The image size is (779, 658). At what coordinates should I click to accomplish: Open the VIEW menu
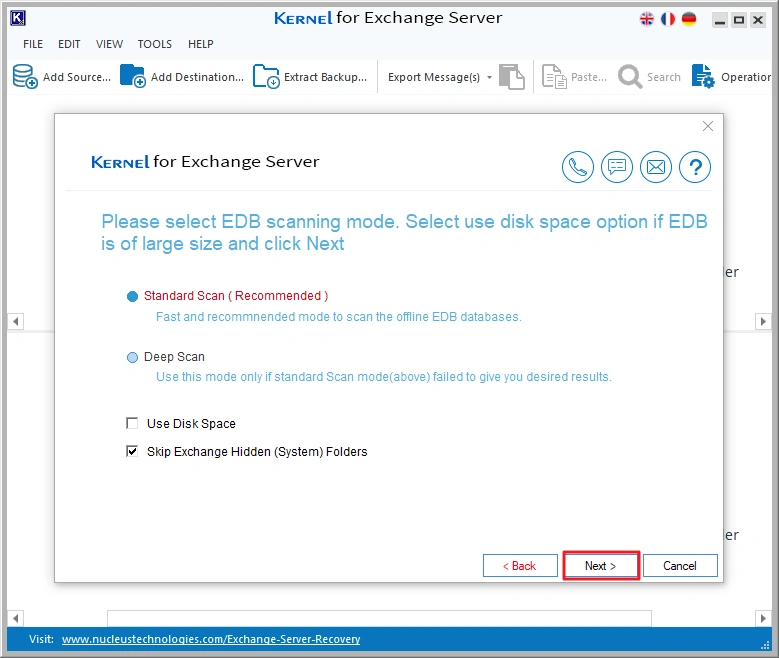pyautogui.click(x=109, y=44)
